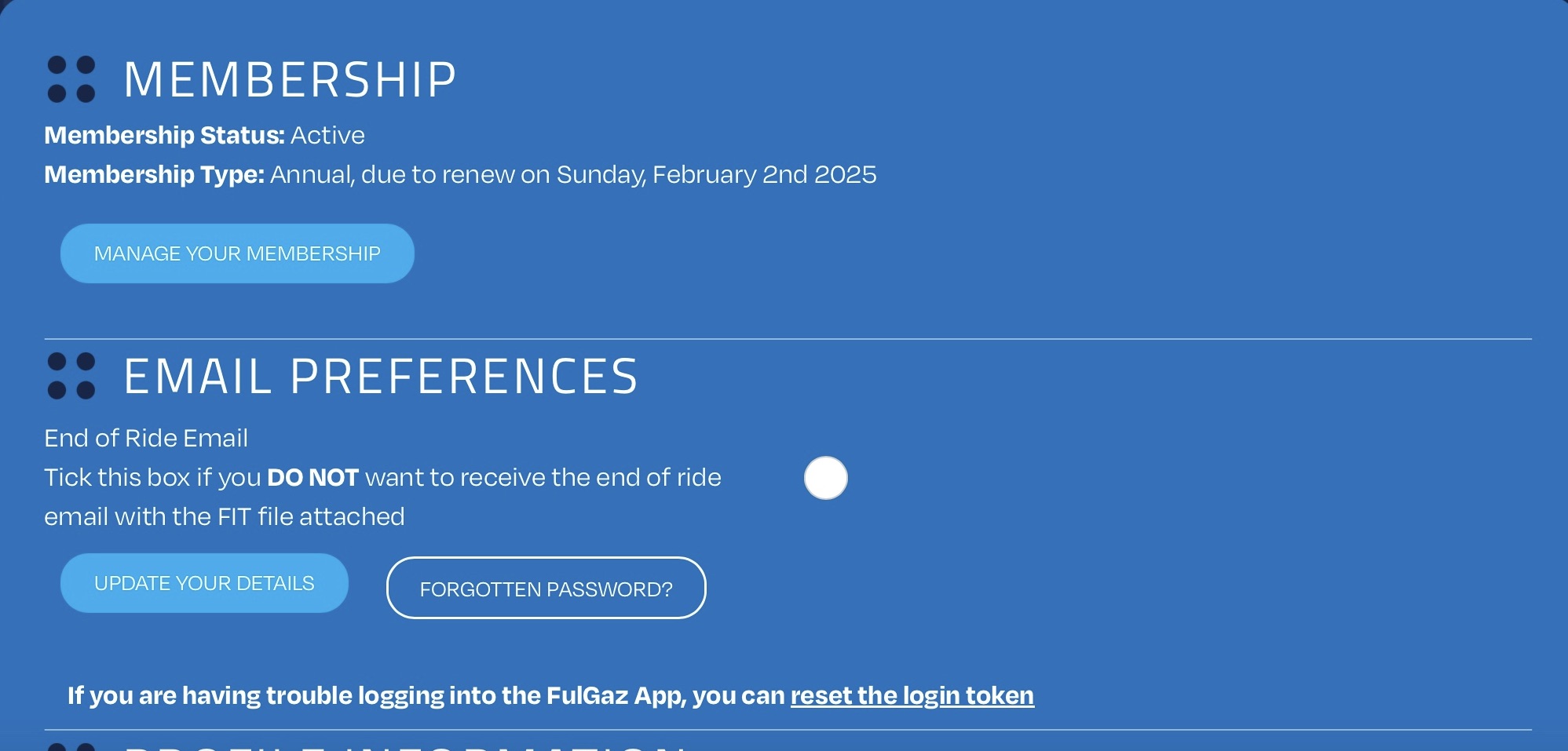The image size is (1568, 751).
Task: Follow the reset the login token link
Action: [x=912, y=695]
